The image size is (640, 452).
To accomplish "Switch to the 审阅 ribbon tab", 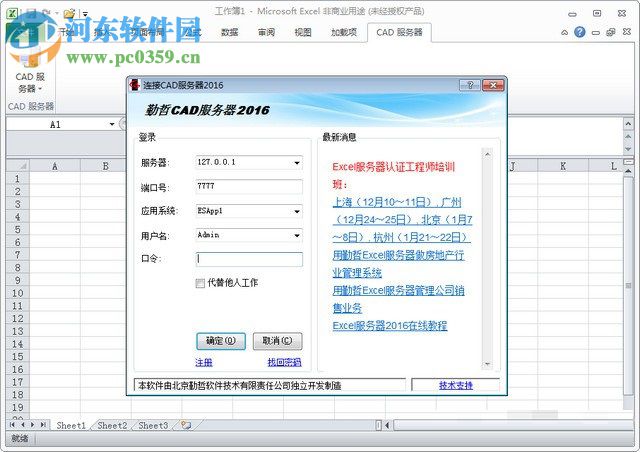I will click(266, 32).
